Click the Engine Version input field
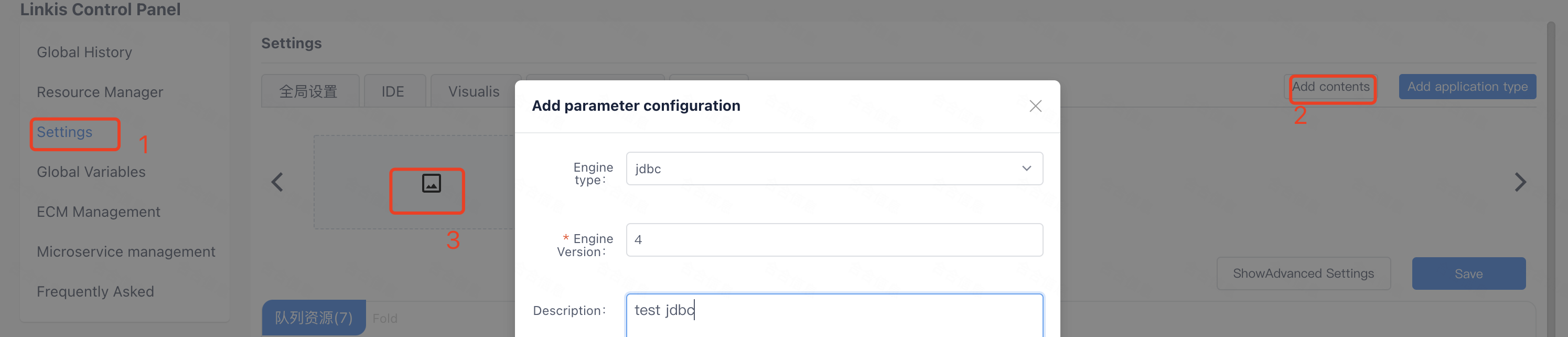 pos(834,239)
